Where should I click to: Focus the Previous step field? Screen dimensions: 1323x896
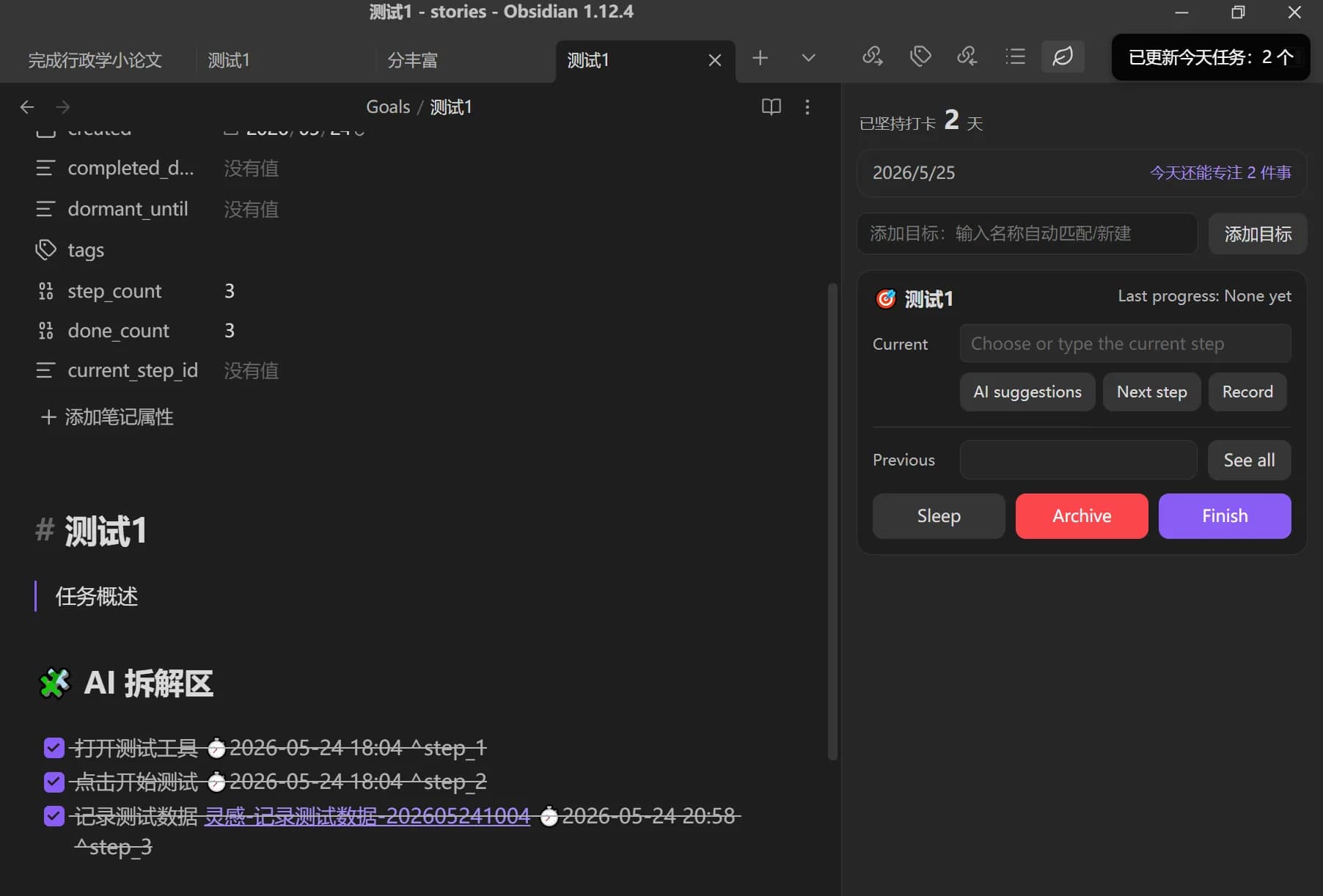tap(1078, 460)
